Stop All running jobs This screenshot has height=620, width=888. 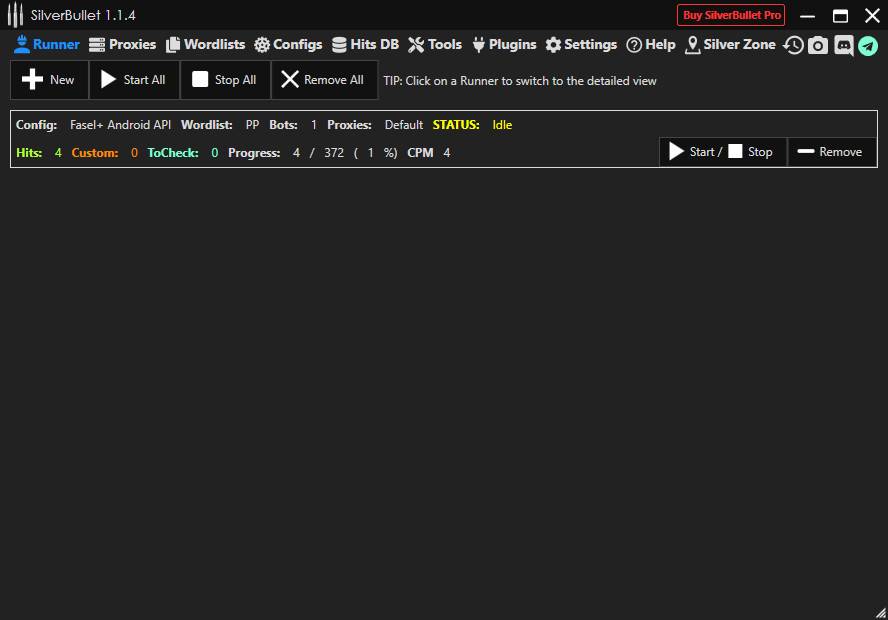pyautogui.click(x=224, y=80)
